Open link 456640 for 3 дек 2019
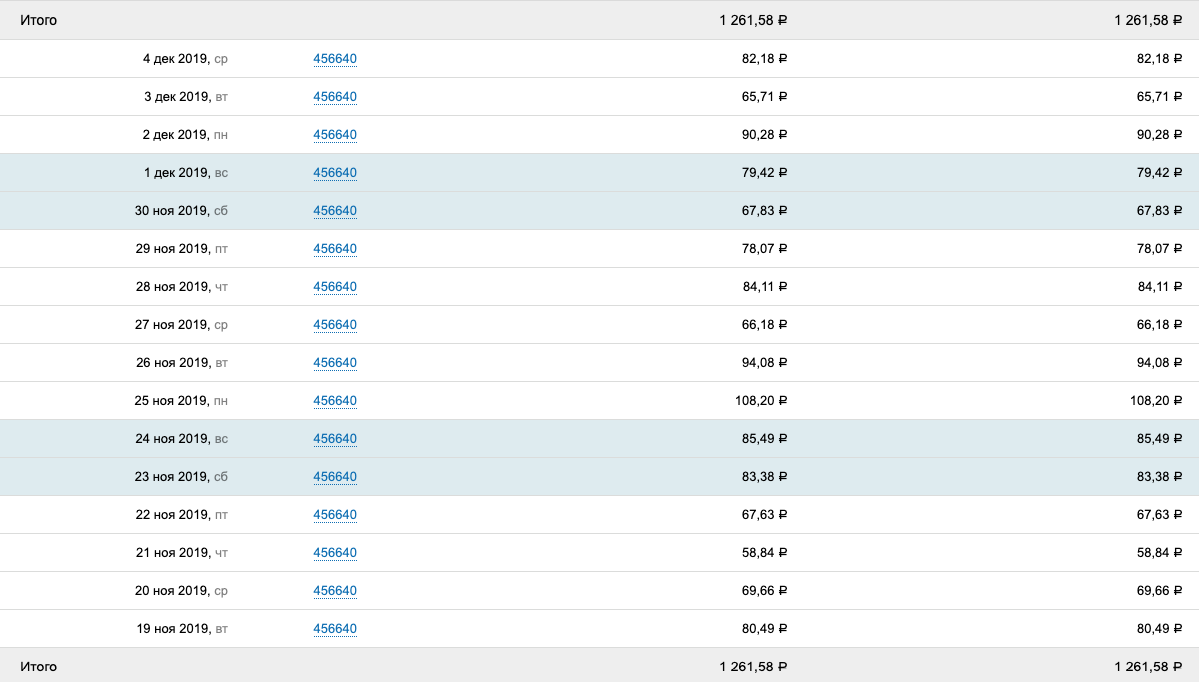 click(x=335, y=97)
